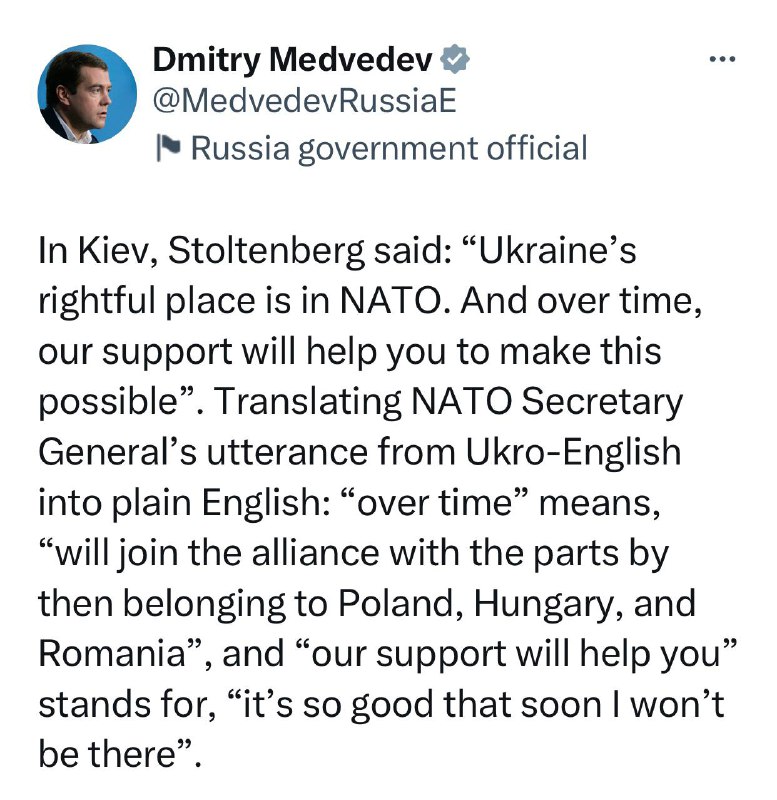
Task: Click the word 'rightful' in the tweet
Action: coord(97,301)
